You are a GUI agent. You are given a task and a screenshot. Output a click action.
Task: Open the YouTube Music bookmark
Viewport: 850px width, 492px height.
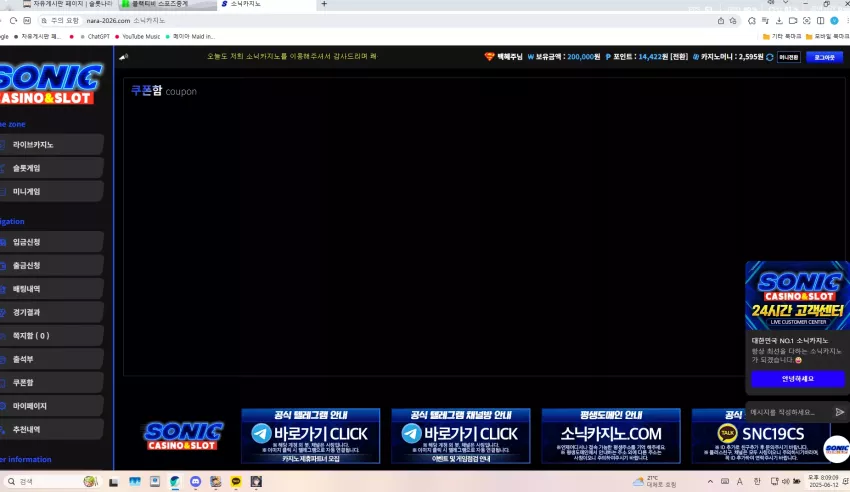tap(138, 36)
